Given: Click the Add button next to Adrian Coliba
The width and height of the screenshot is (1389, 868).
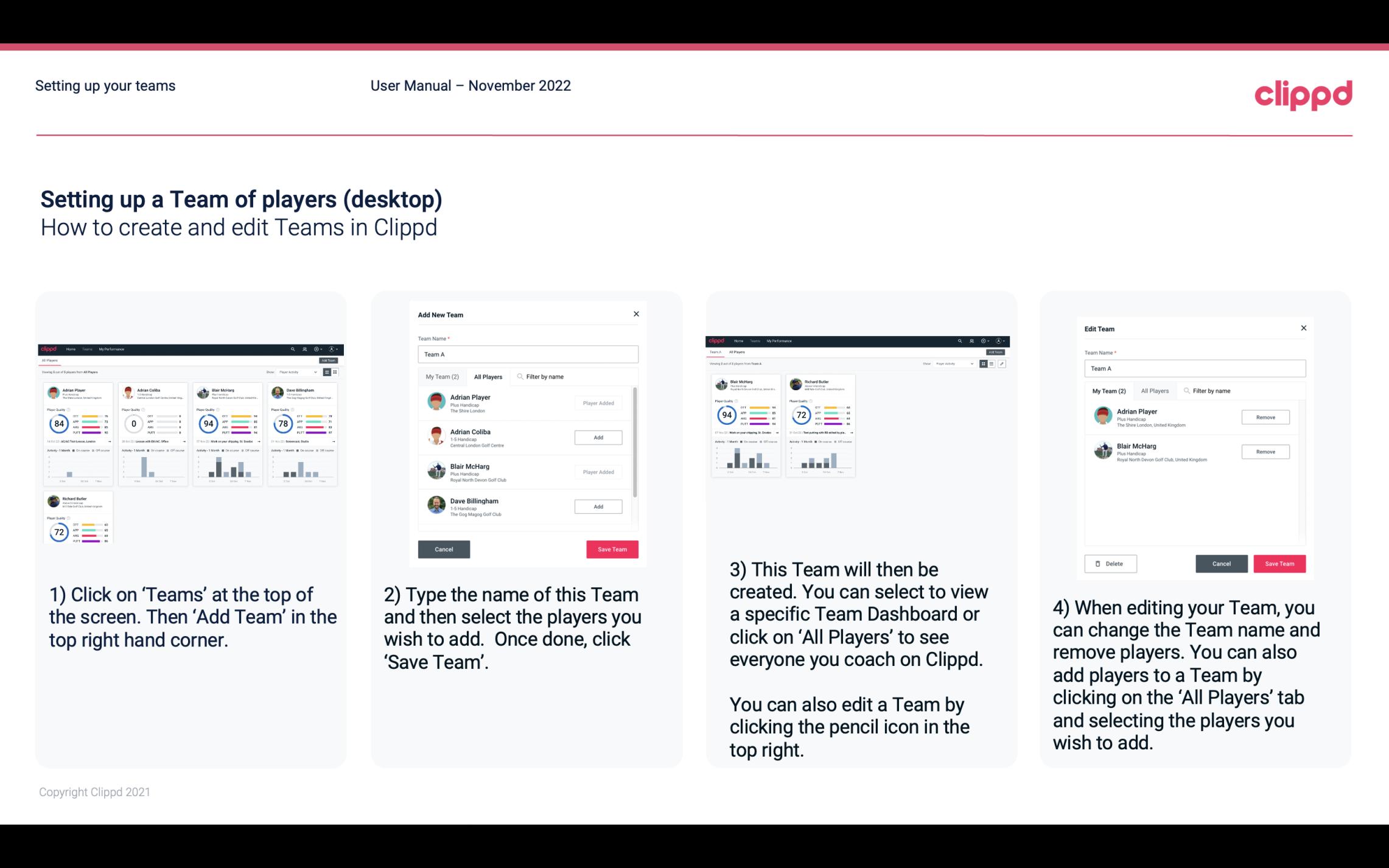Looking at the screenshot, I should point(598,436).
